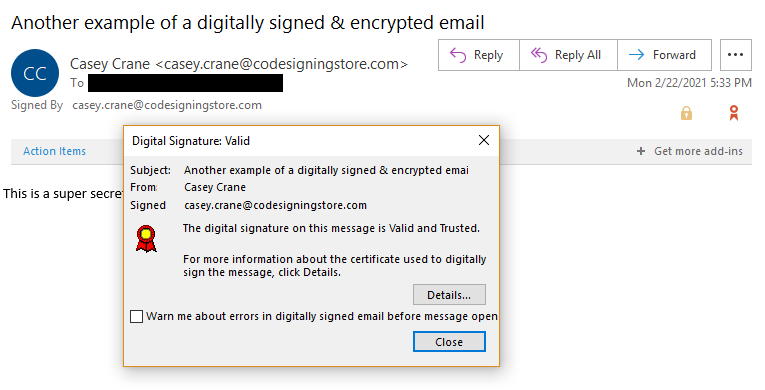
Task: Click the red rosette icon inside the dialog
Action: pos(146,239)
